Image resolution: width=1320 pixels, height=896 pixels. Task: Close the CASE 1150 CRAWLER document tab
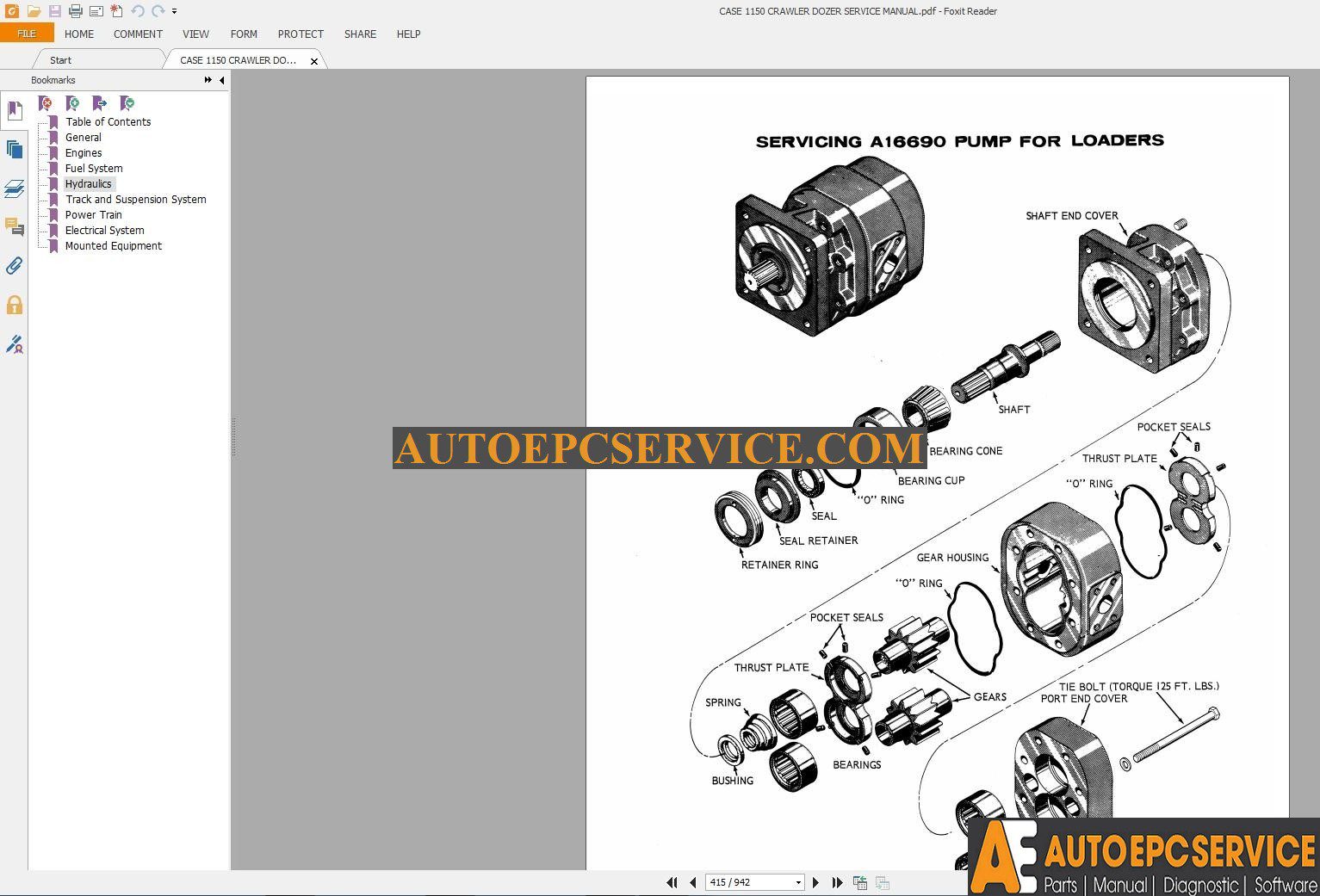tap(314, 61)
